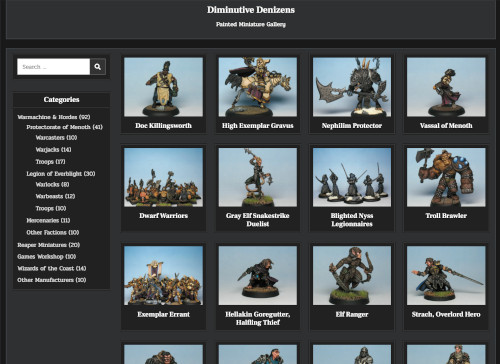Click into the Search text field

click(x=54, y=67)
